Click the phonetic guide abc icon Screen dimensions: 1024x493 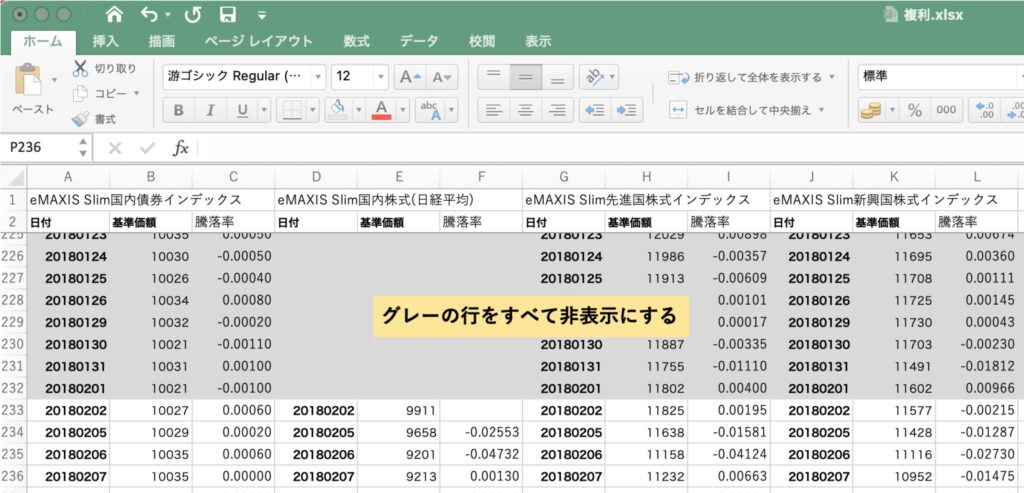(430, 110)
